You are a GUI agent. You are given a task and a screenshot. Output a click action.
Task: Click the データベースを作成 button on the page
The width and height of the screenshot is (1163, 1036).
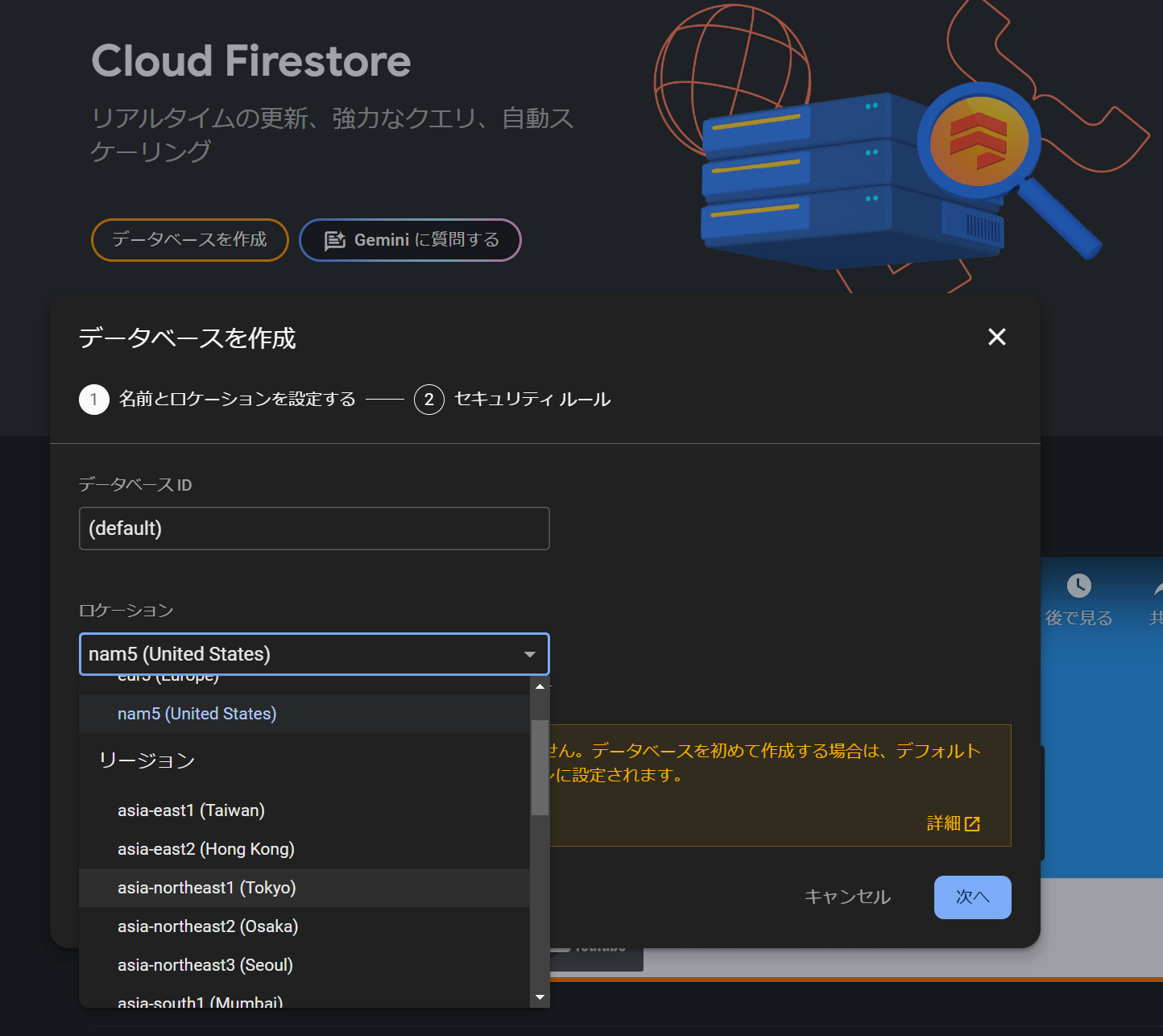click(190, 240)
